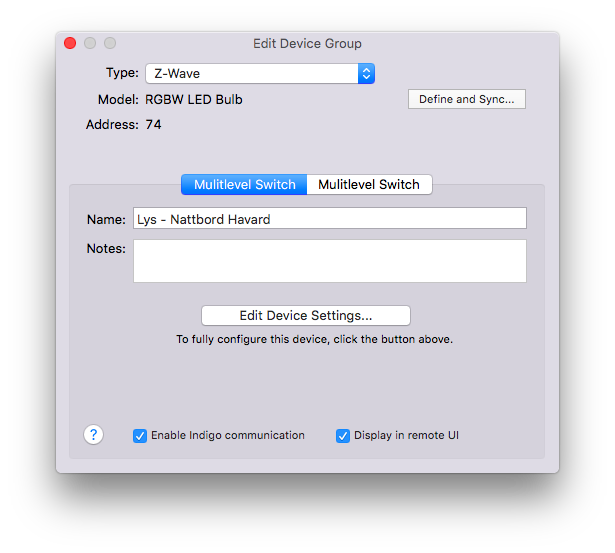This screenshot has width=615, height=553.
Task: Click the Define and Sync button
Action: click(467, 99)
